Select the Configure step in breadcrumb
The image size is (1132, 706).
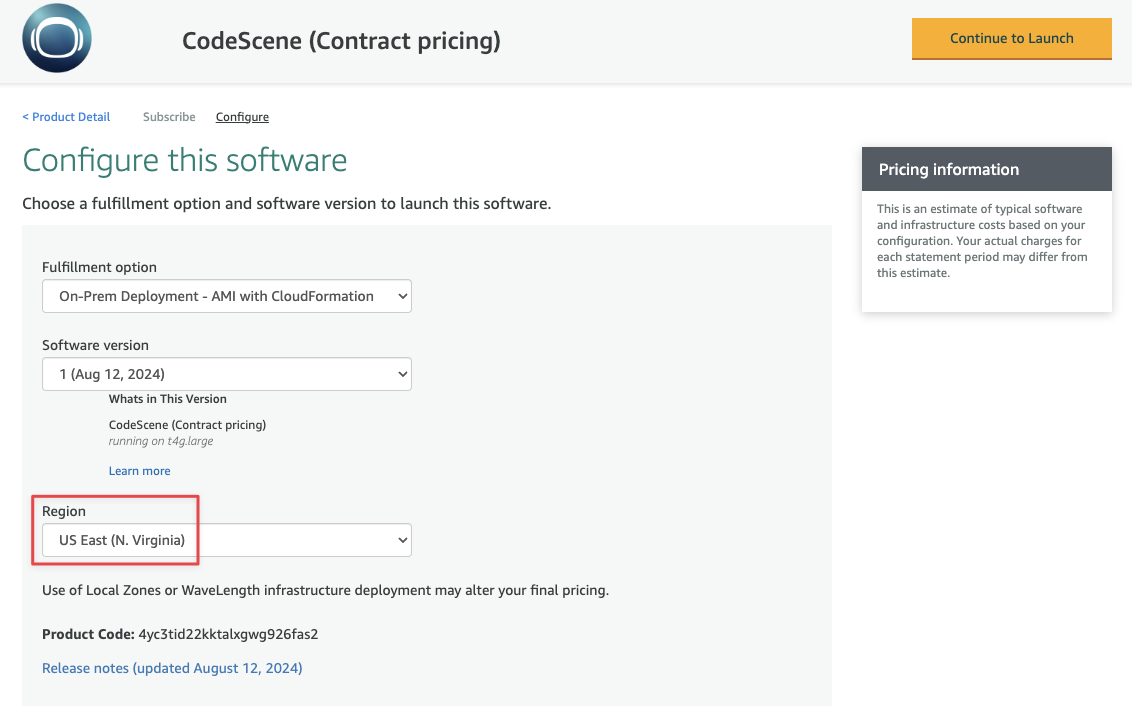(242, 117)
